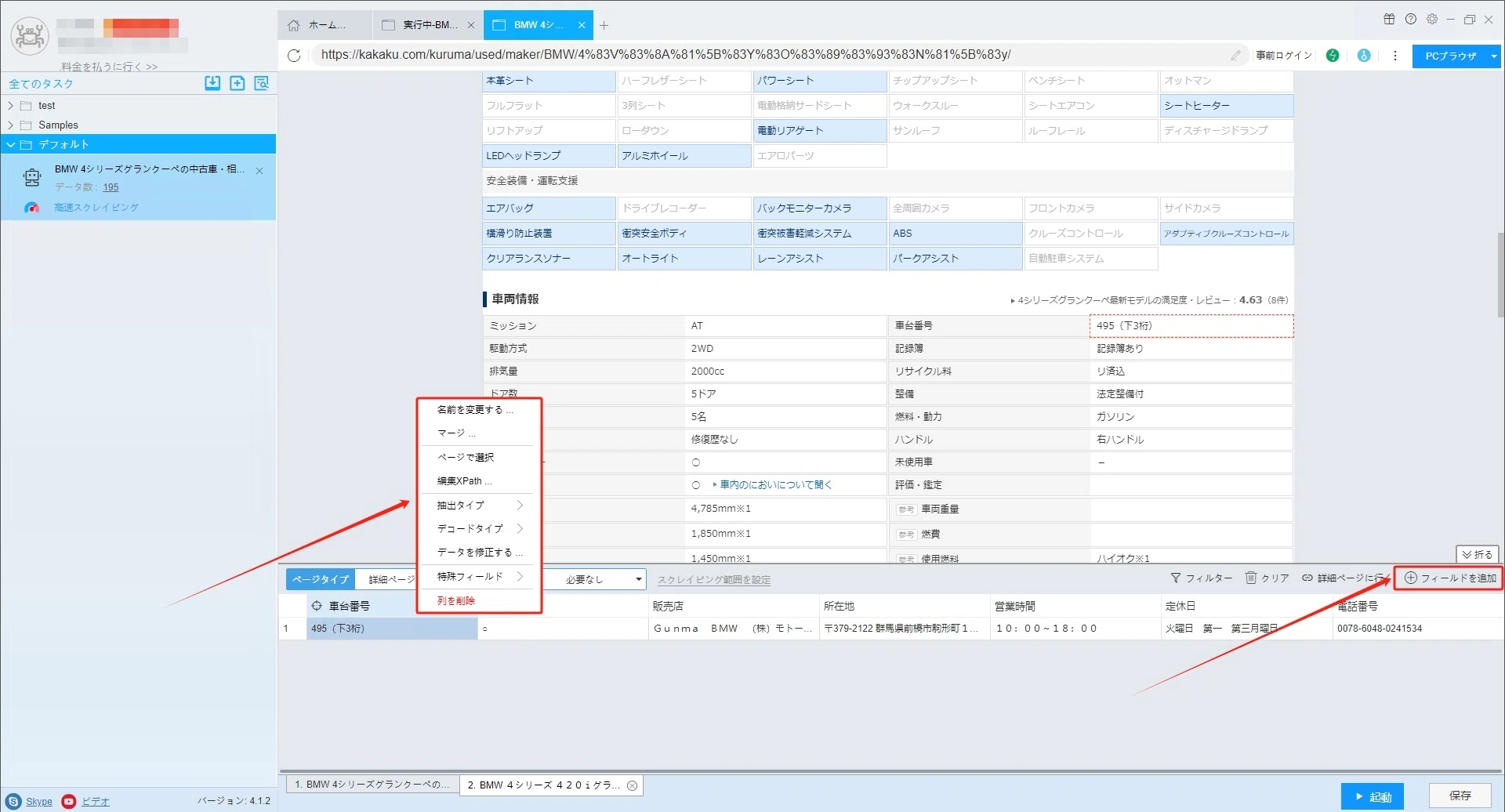The width and height of the screenshot is (1505, 812).
Task: Click the edit URL pencil icon
Action: point(1235,55)
